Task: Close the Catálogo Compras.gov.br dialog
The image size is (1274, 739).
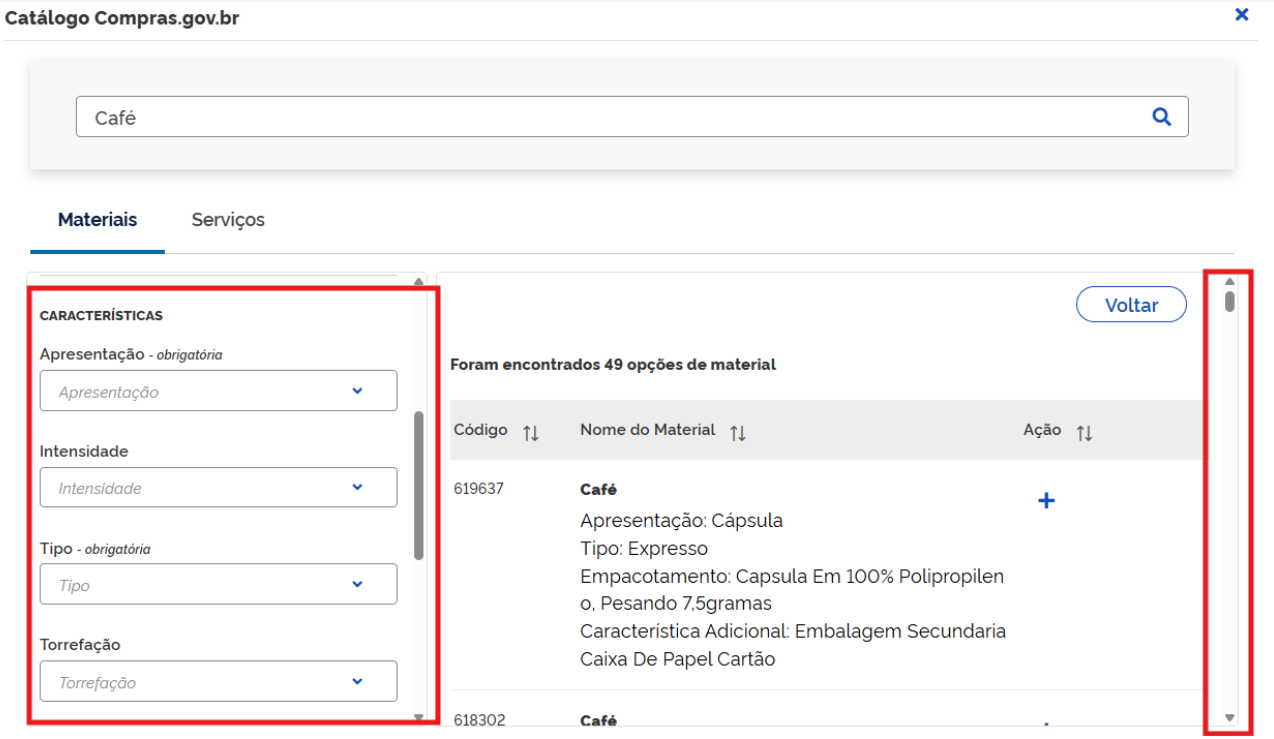Action: [1242, 15]
